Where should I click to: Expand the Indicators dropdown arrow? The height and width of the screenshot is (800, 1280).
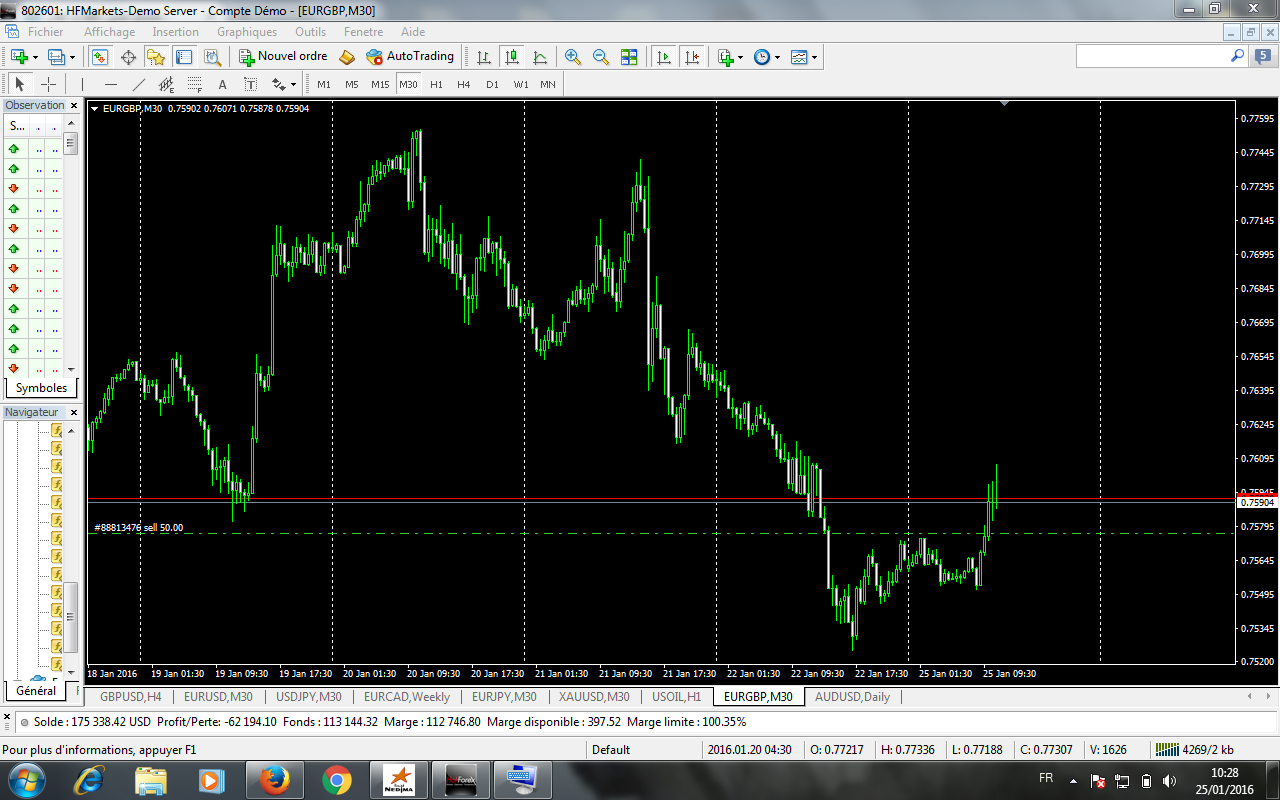(x=741, y=57)
